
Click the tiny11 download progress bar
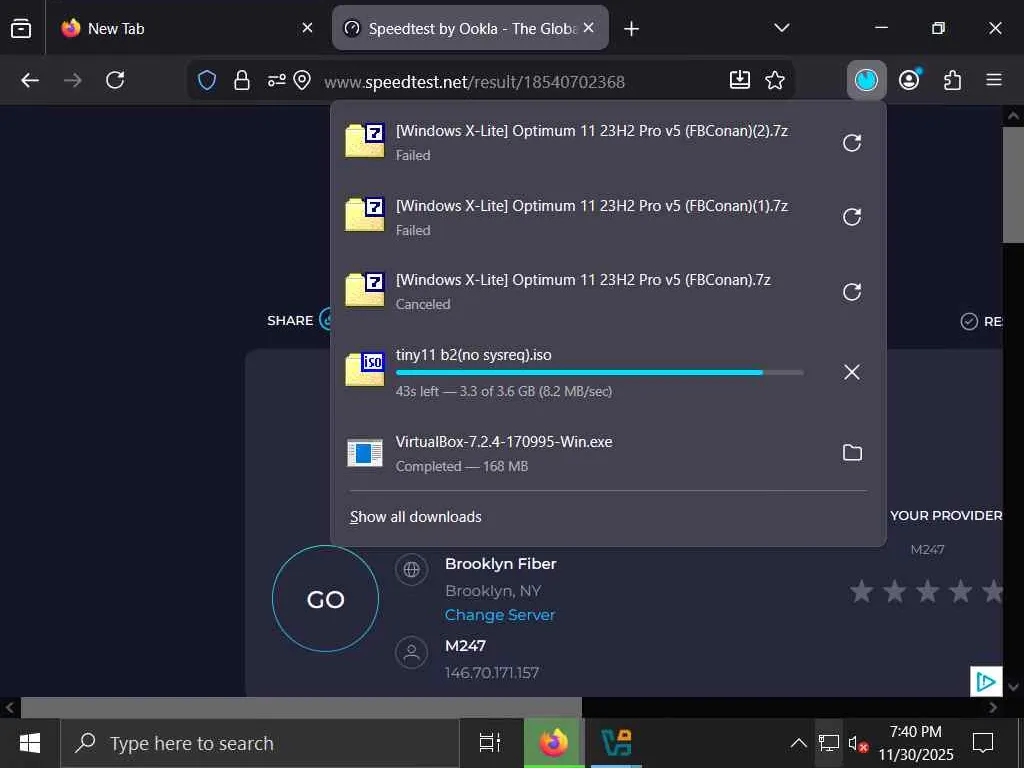tap(600, 372)
